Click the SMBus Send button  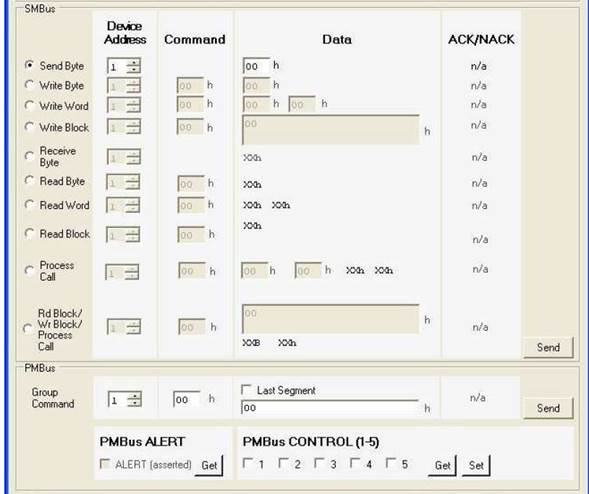(548, 347)
